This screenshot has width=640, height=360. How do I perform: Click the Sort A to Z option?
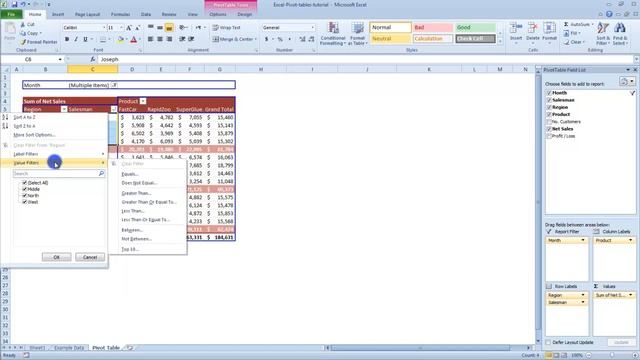pos(24,117)
